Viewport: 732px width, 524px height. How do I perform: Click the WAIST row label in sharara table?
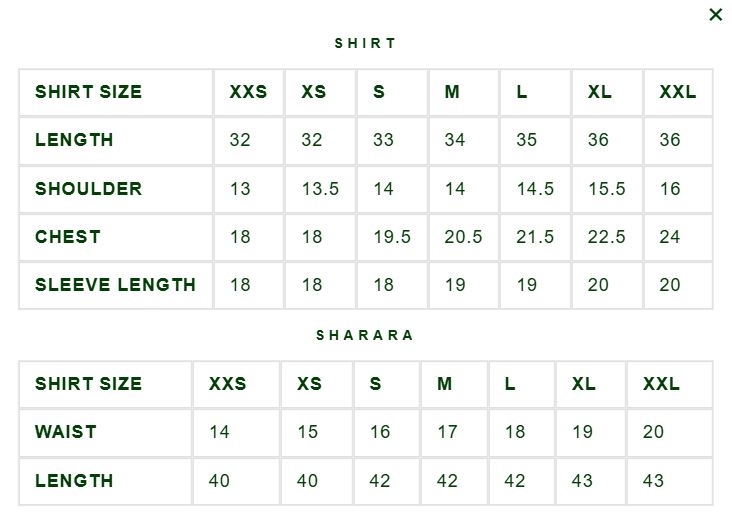point(66,432)
